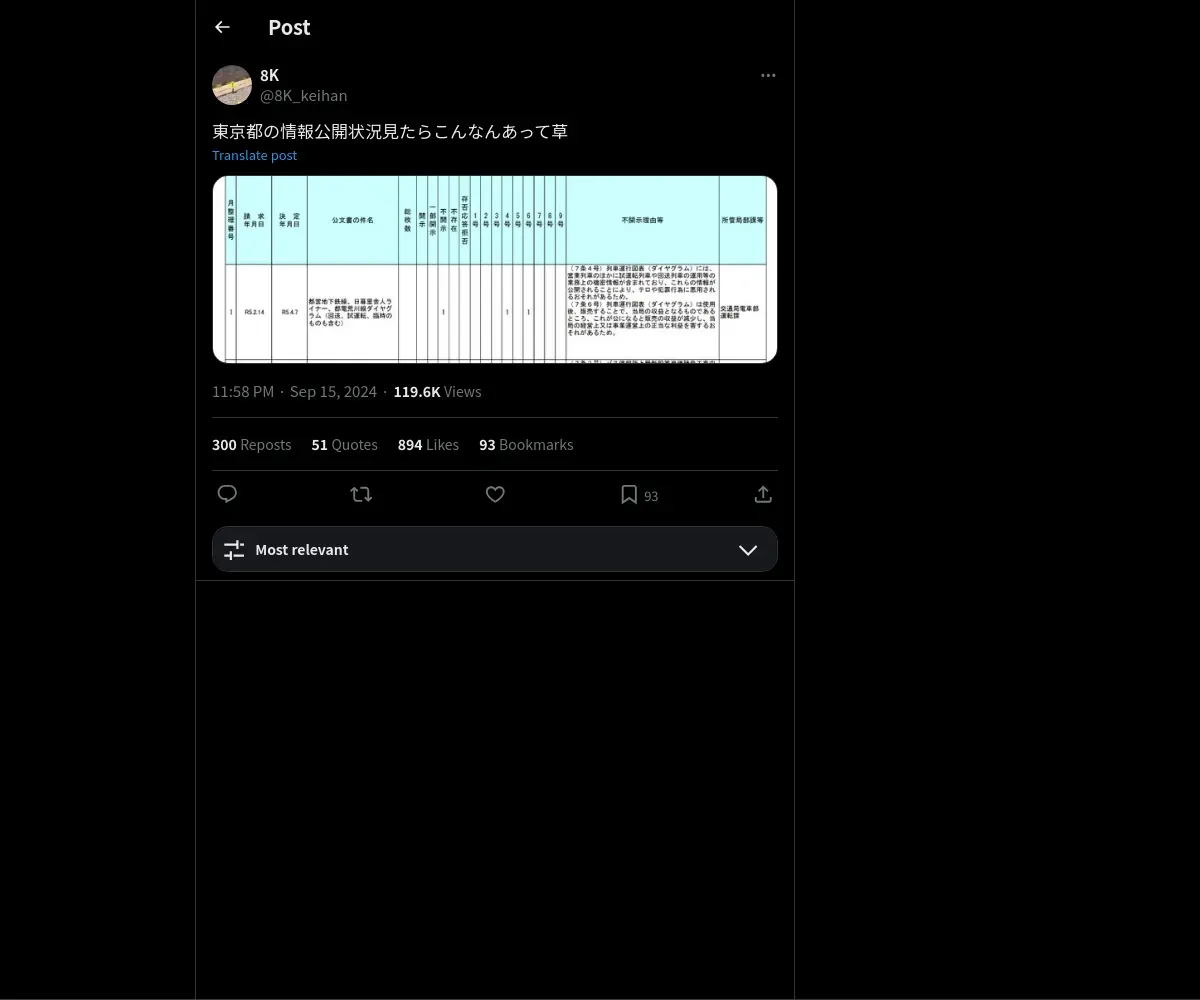This screenshot has height=1000, width=1200.
Task: Go back using the left arrow
Action: 222,28
